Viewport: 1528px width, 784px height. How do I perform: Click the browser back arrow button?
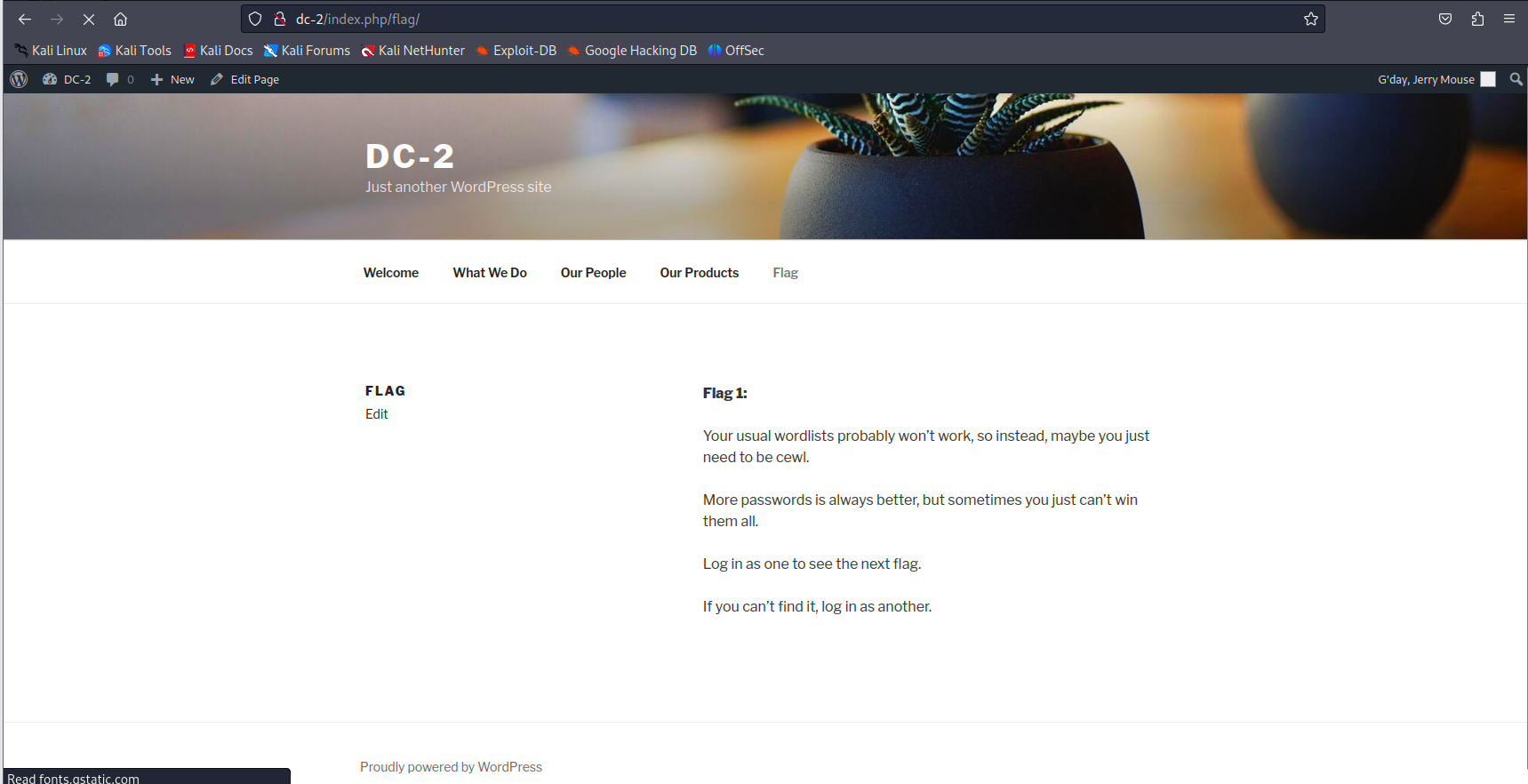click(x=25, y=19)
